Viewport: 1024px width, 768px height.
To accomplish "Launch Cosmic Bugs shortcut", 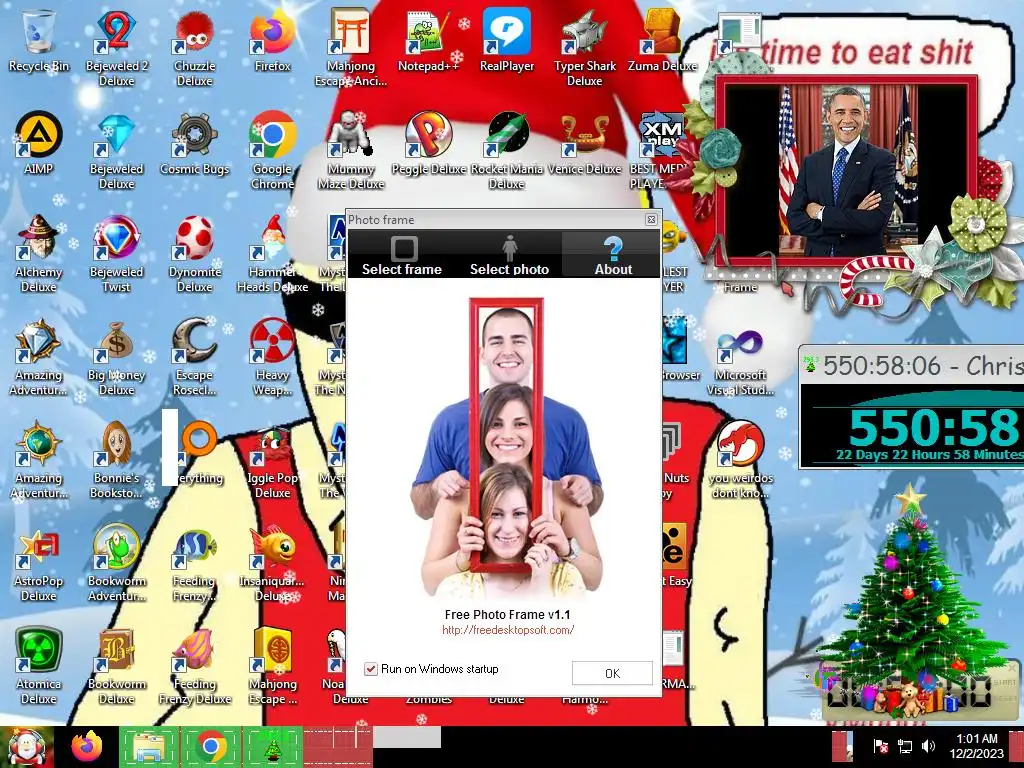I will click(195, 144).
